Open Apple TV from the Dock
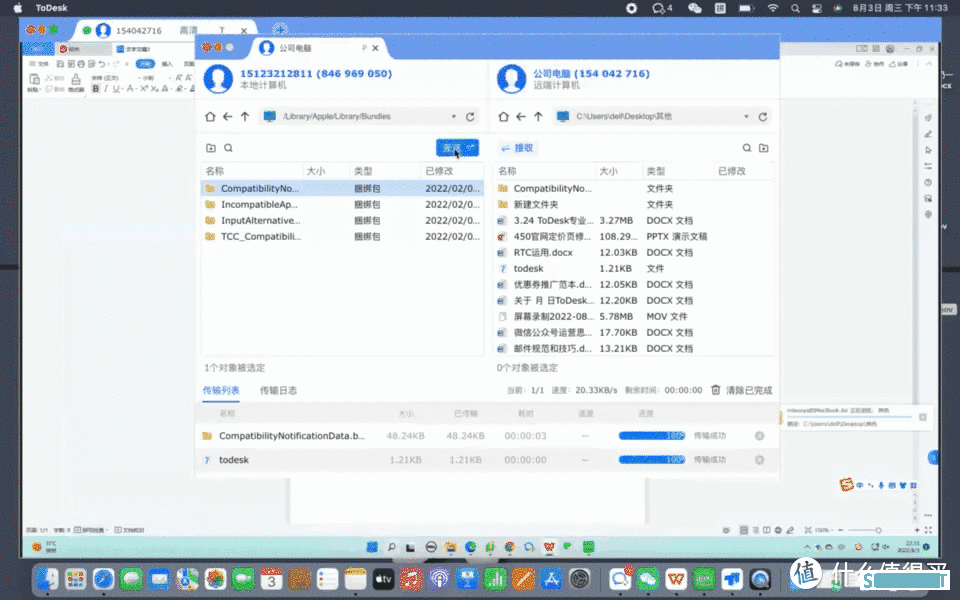Screen dimensions: 960x600 tap(383, 579)
